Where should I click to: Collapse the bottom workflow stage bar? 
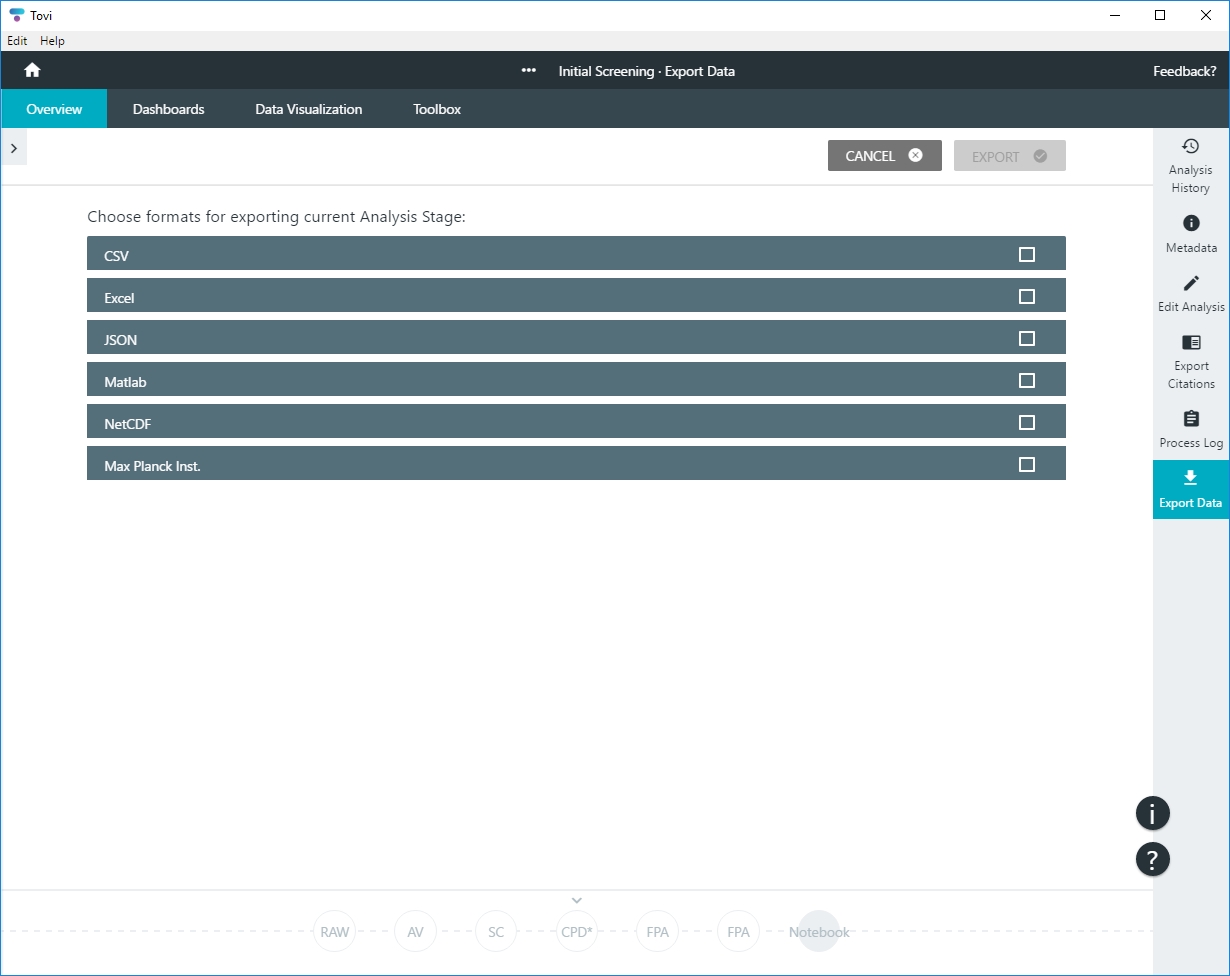(x=577, y=901)
